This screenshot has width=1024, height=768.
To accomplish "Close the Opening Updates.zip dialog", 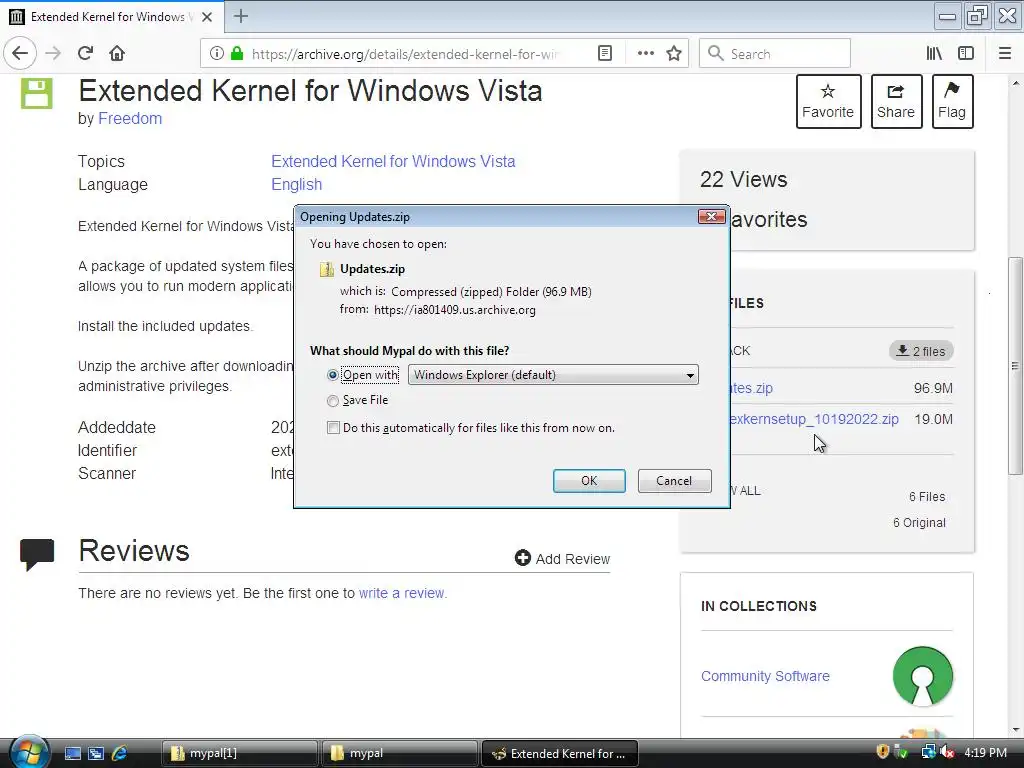I will [x=711, y=216].
